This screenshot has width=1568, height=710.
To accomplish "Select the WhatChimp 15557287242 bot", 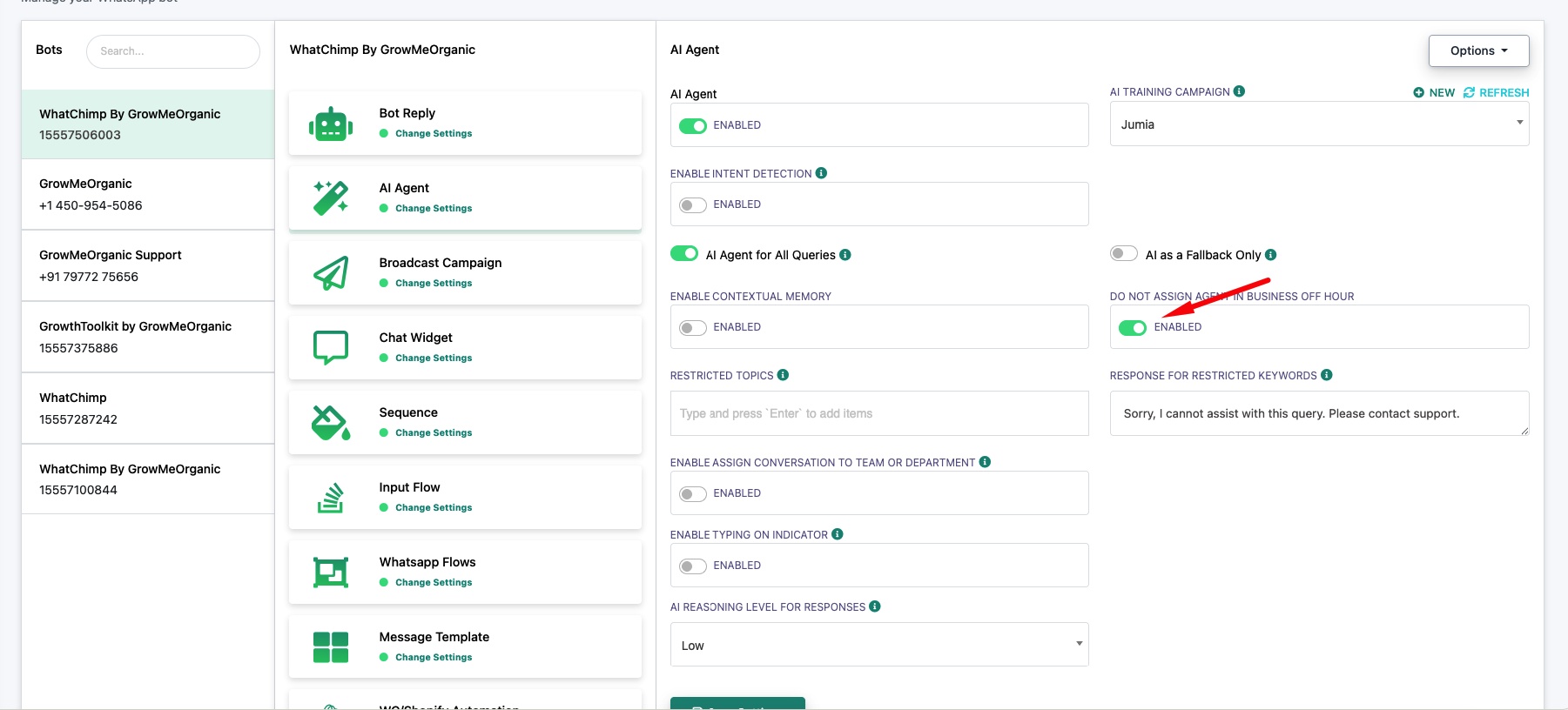I will (x=148, y=408).
